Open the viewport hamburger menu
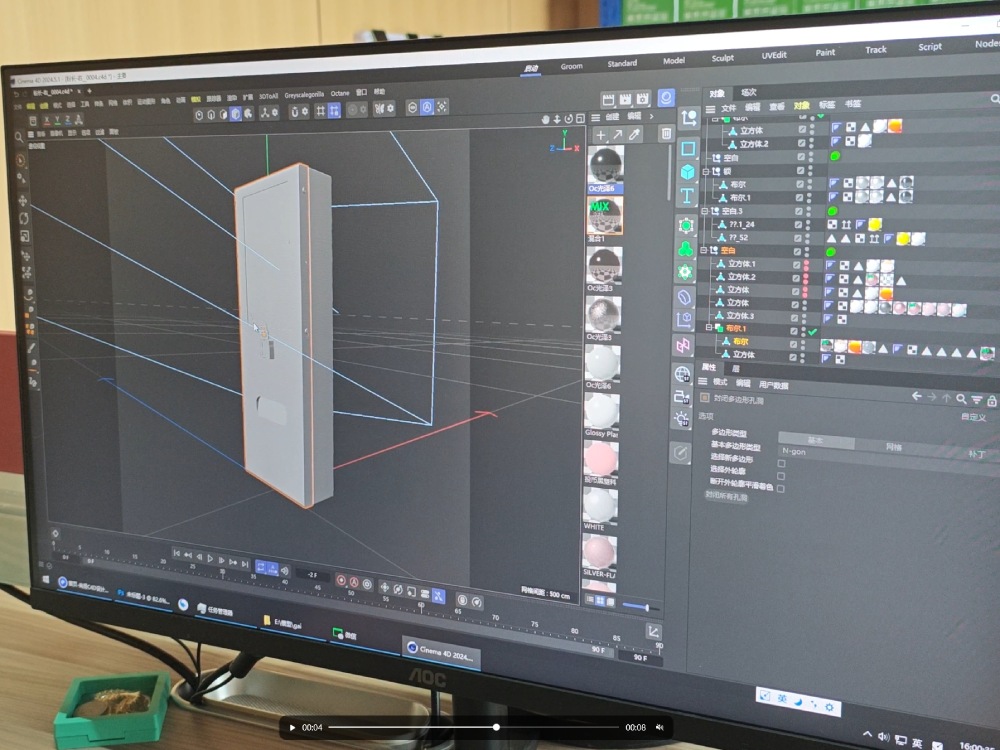Screen dimensions: 1000x750 tap(31, 135)
